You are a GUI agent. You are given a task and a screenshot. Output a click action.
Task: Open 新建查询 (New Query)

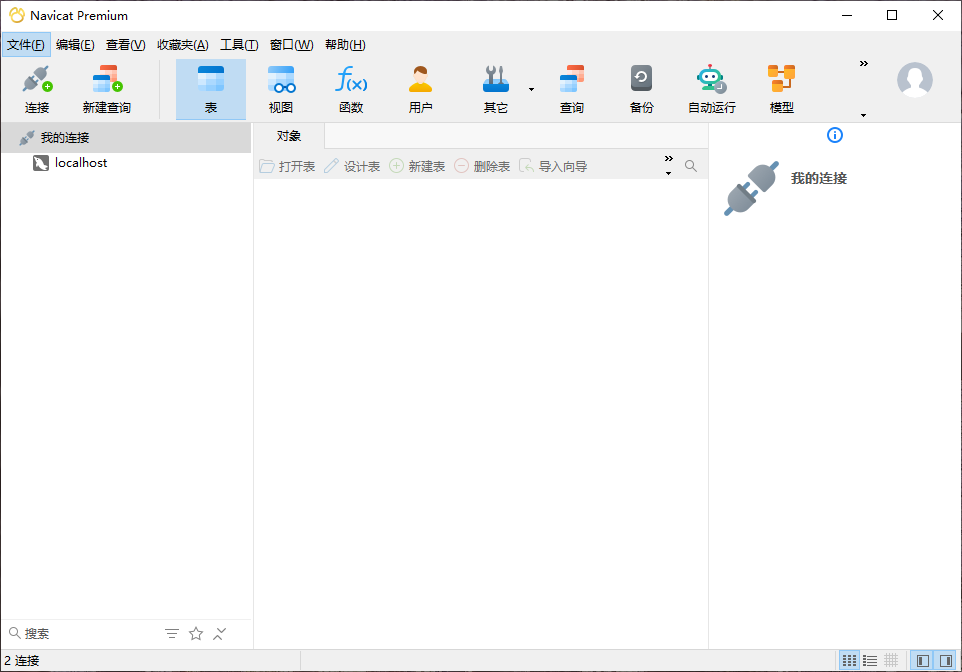(107, 90)
